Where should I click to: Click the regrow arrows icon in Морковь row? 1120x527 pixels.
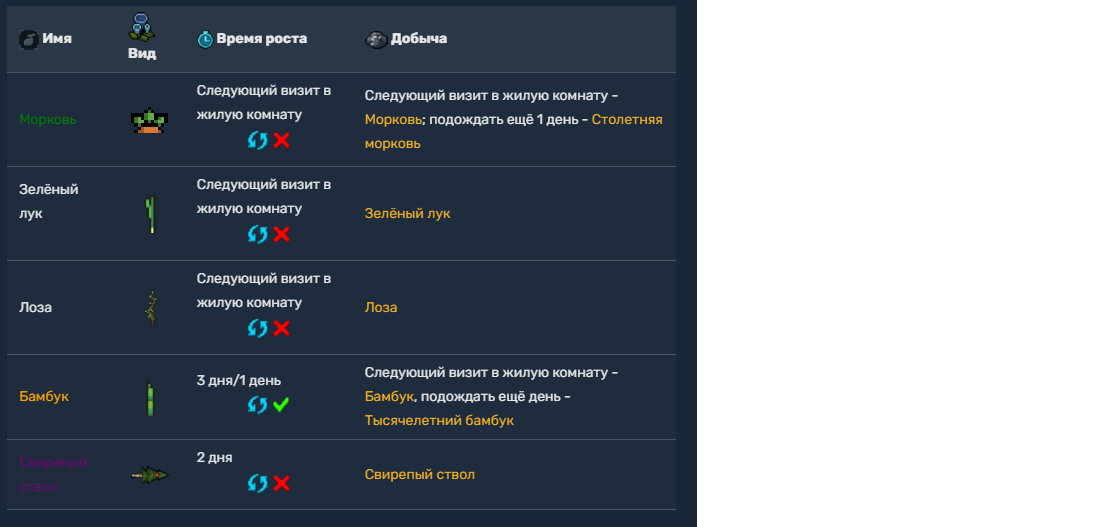pos(258,140)
